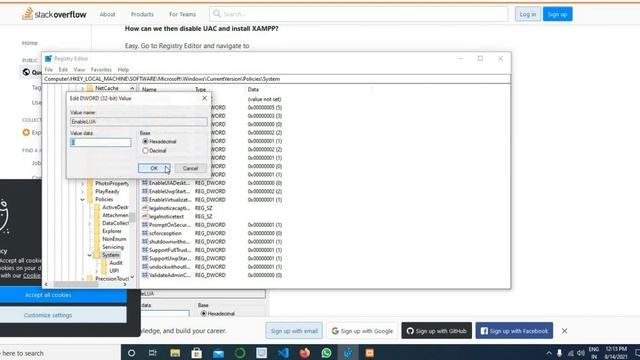Screen dimensions: 640x360
Task: Open the Favorites menu in Registry Editor
Action: coord(101,70)
